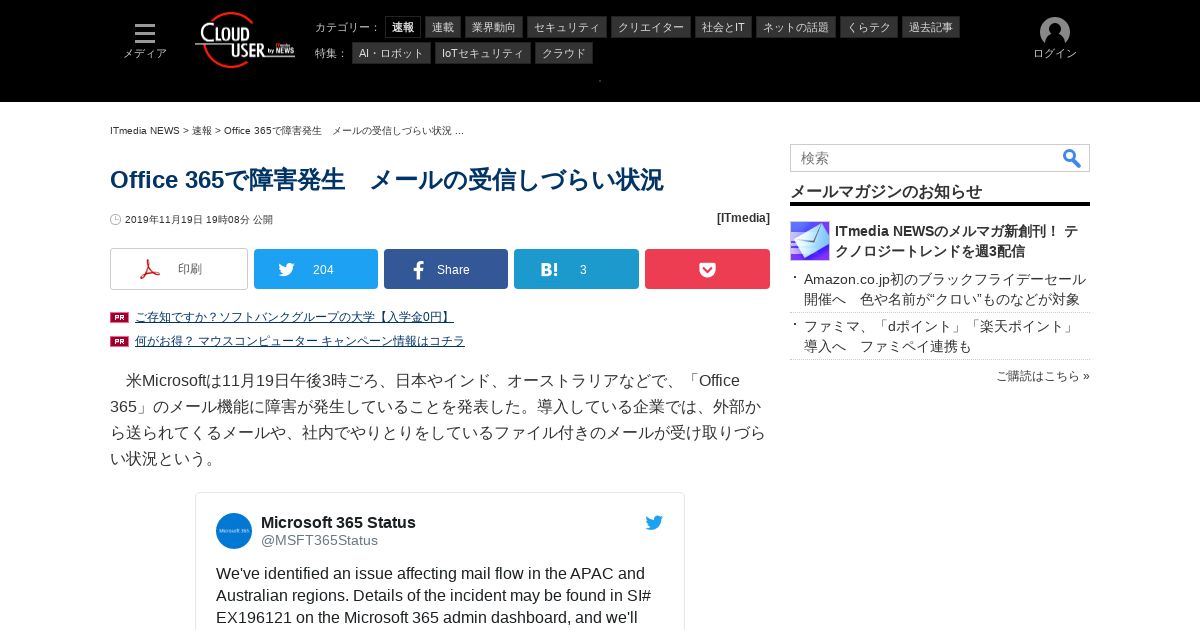Click the メールマガジンのお知らせ heading
Viewport: 1200px width, 630px height.
point(886,191)
